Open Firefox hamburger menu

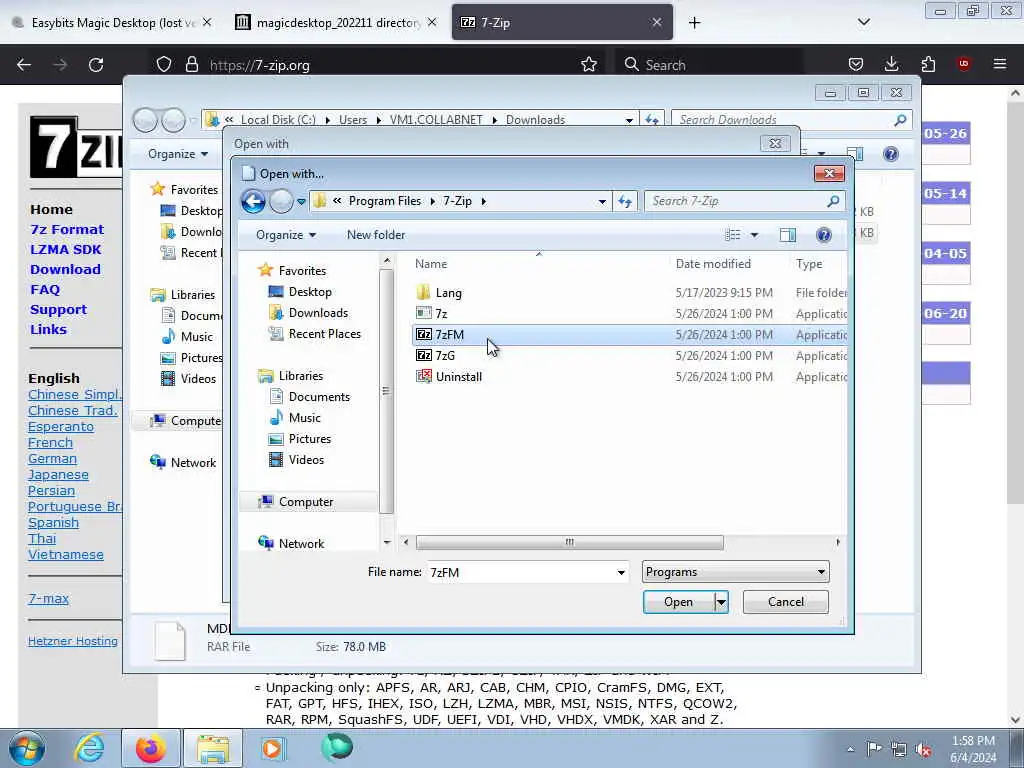pyautogui.click(x=1000, y=64)
